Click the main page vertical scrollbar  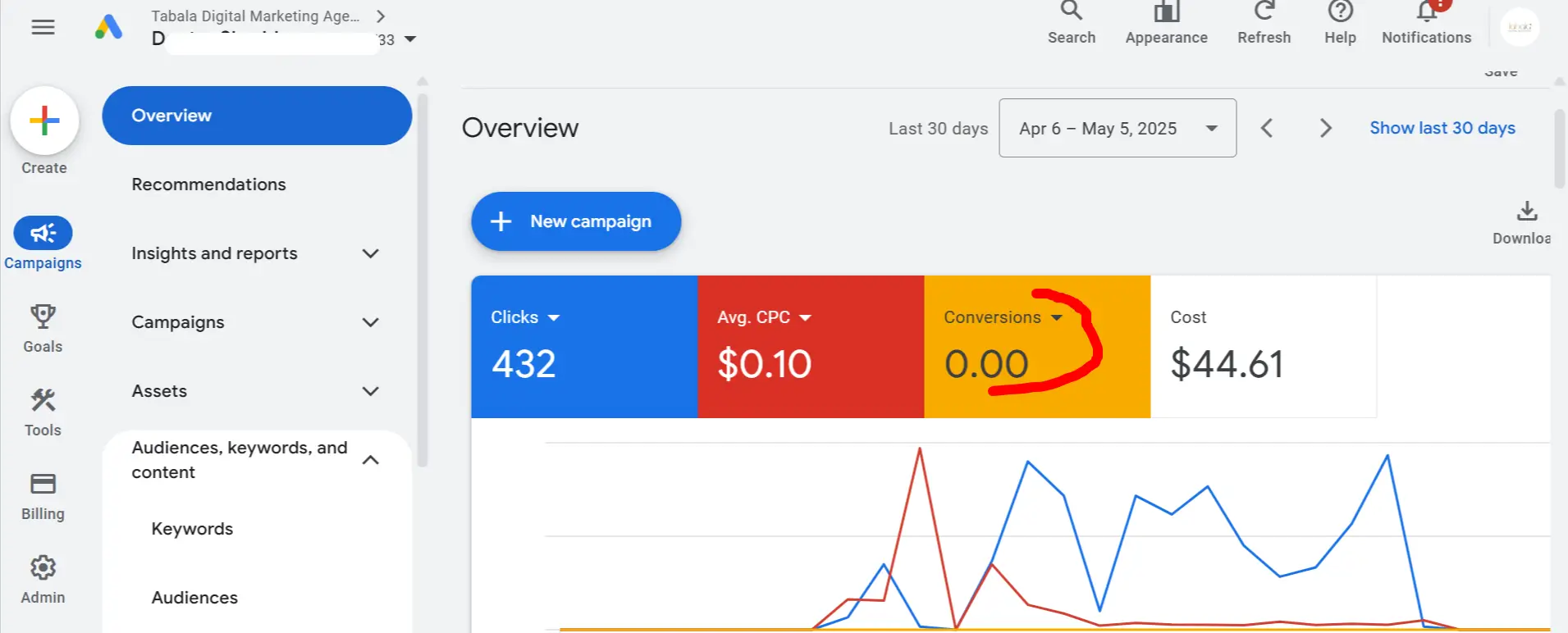1560,148
